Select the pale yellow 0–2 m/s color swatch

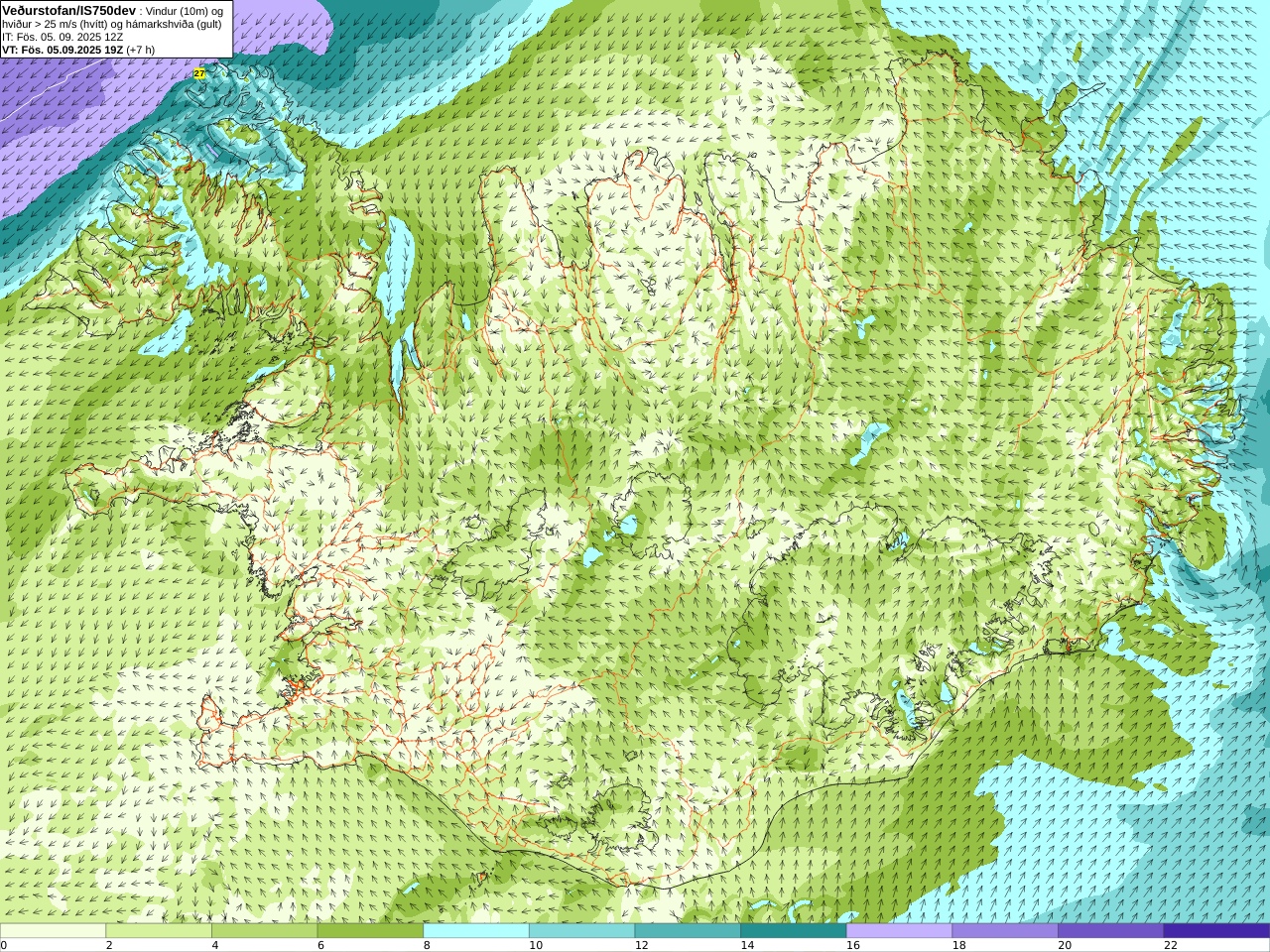tap(53, 931)
